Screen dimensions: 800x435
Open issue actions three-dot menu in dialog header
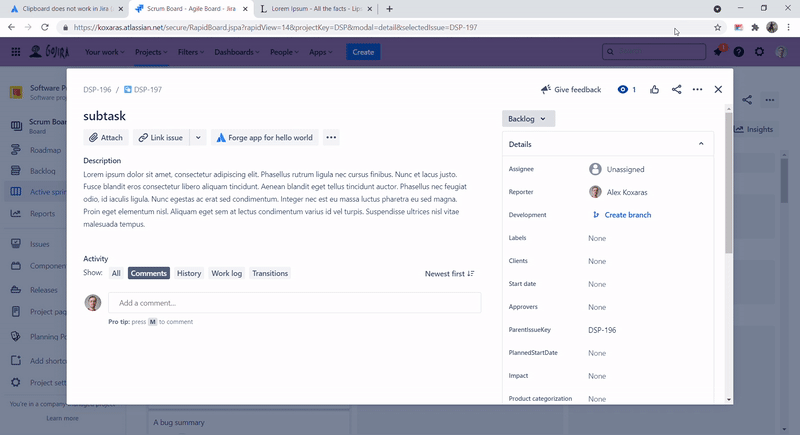coord(697,90)
